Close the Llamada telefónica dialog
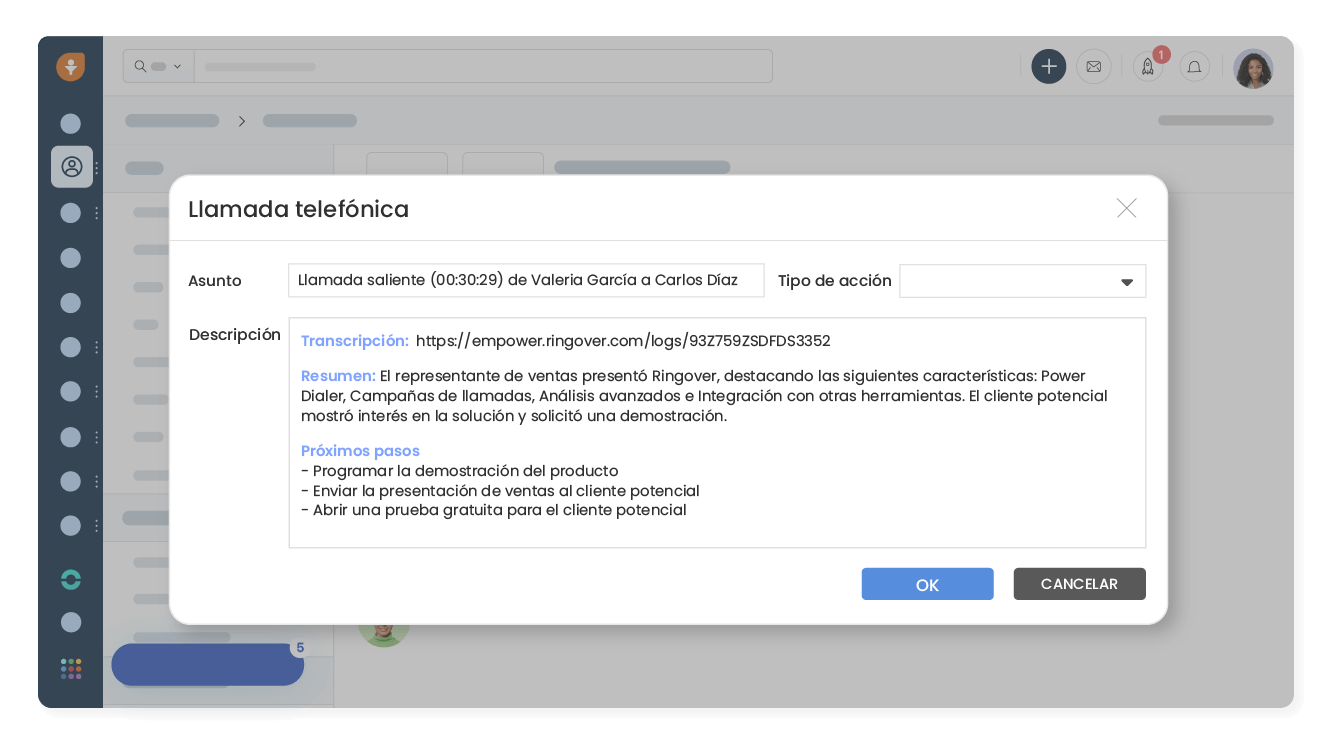The height and width of the screenshot is (746, 1332). click(x=1126, y=208)
